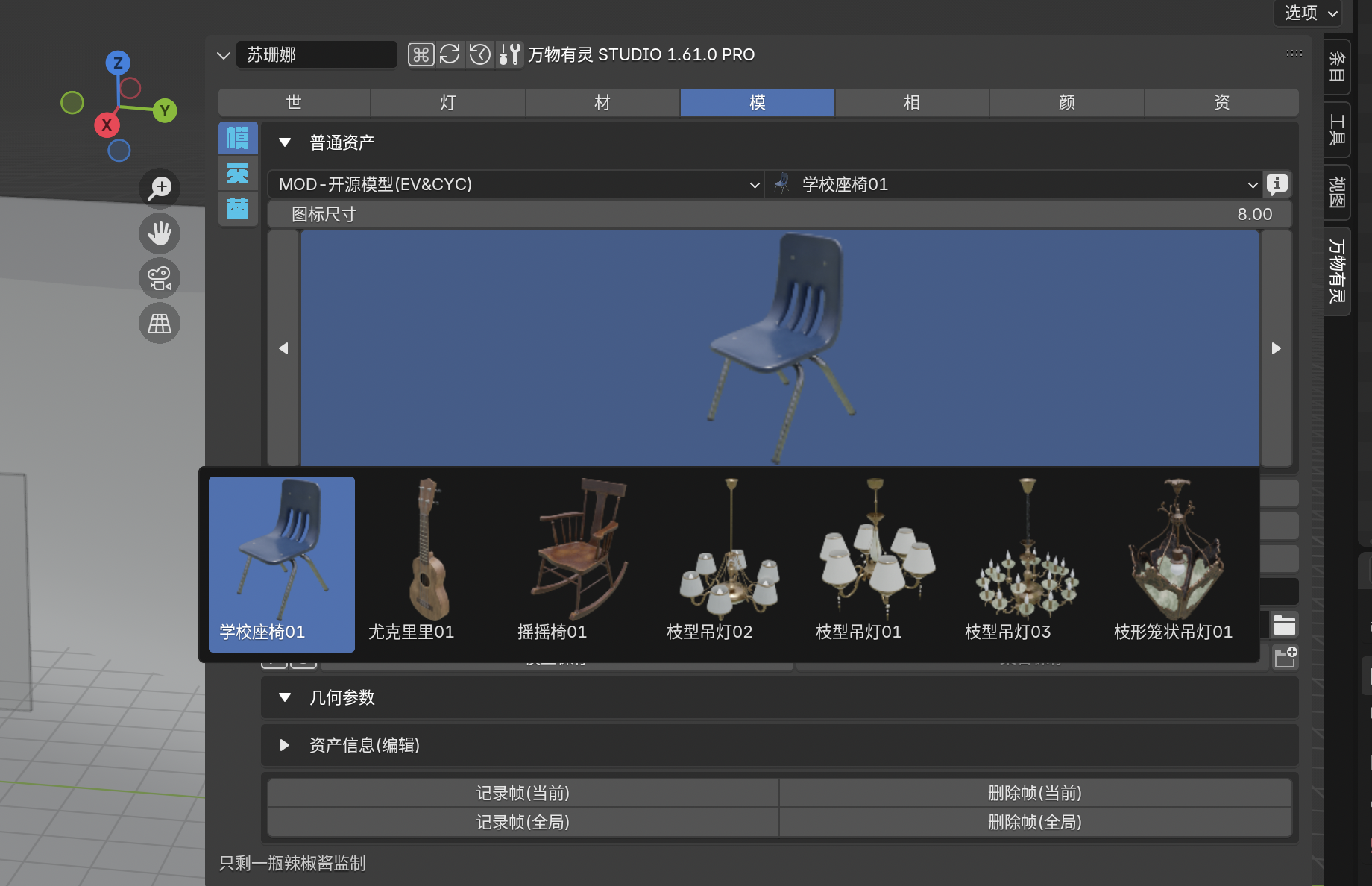Viewport: 1372px width, 886px height.
Task: Click the large chair preview image
Action: coord(780,348)
